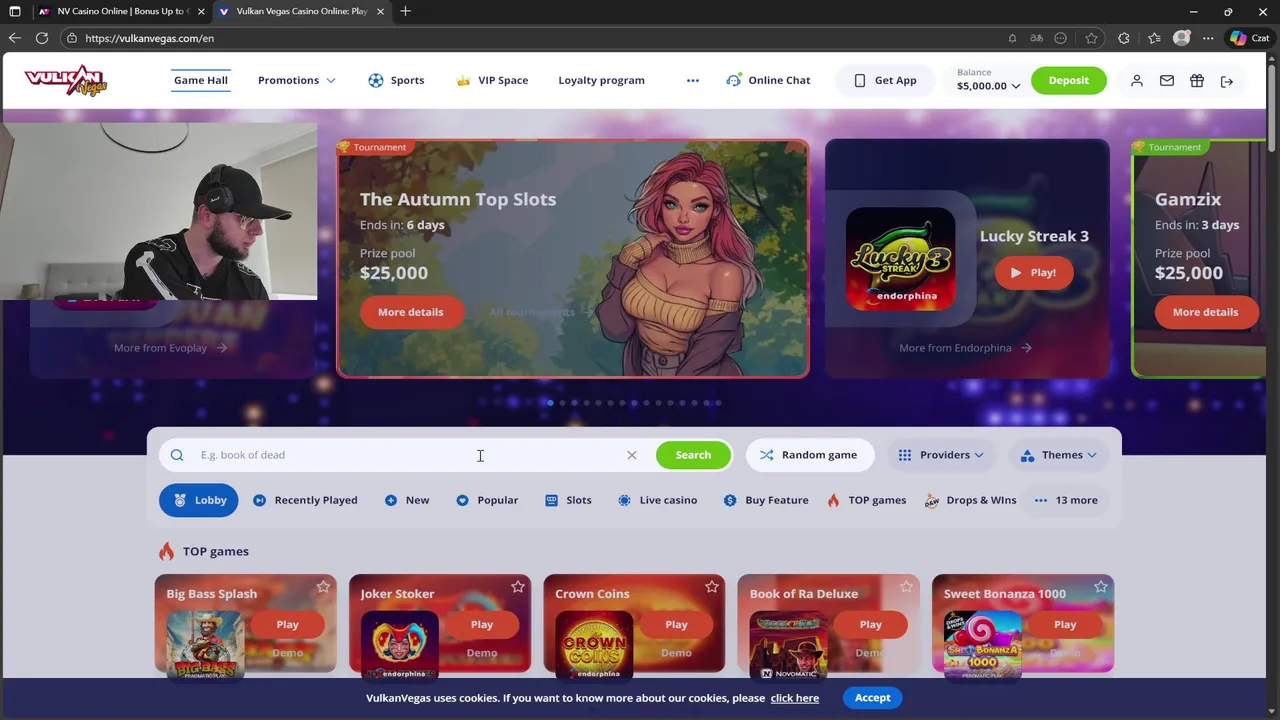Select Lobby category
Screen dimensions: 1280x720
tap(199, 500)
